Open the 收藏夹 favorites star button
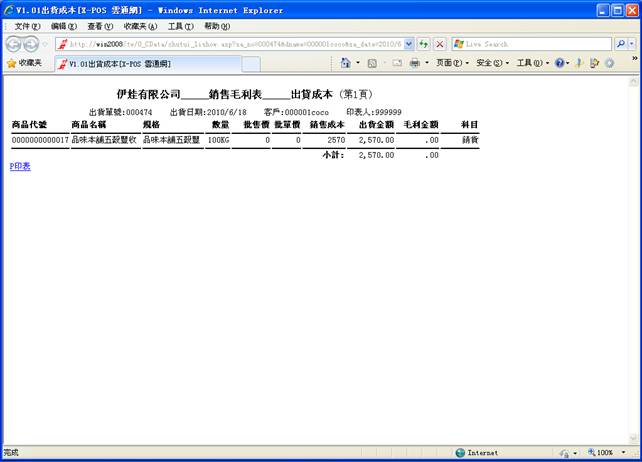This screenshot has width=642, height=462. [x=25, y=63]
